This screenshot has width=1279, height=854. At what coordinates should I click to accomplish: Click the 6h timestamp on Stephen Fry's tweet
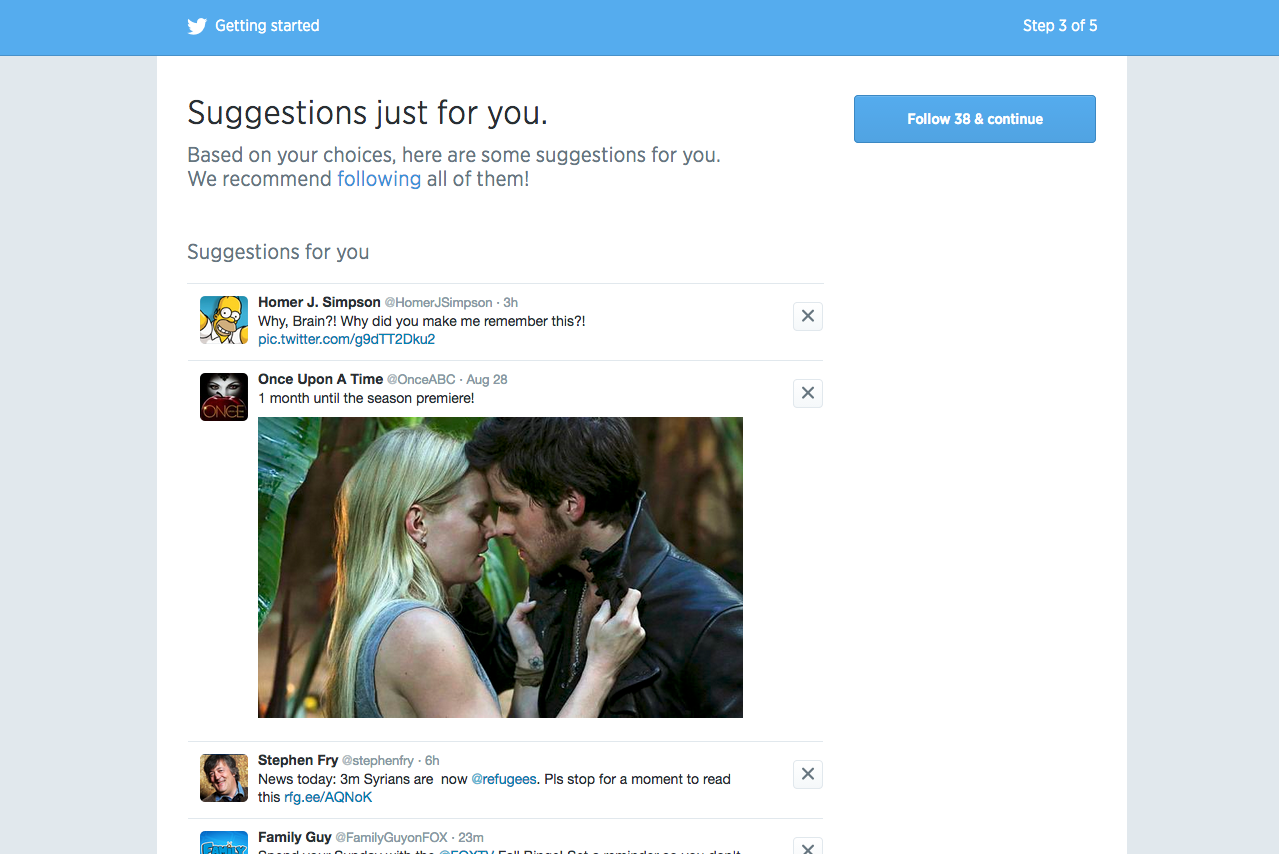pos(431,760)
